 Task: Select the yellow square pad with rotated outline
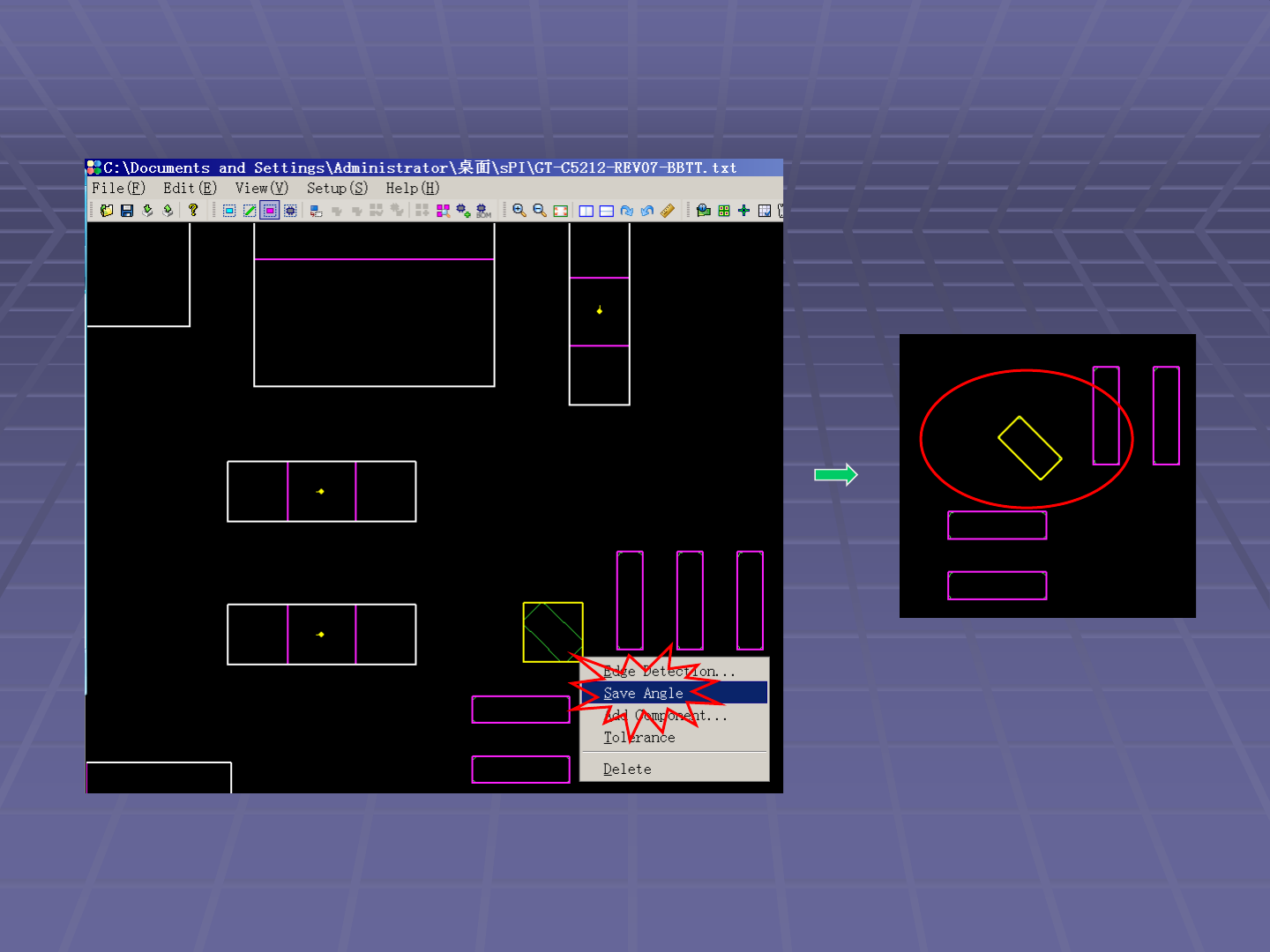tap(553, 632)
